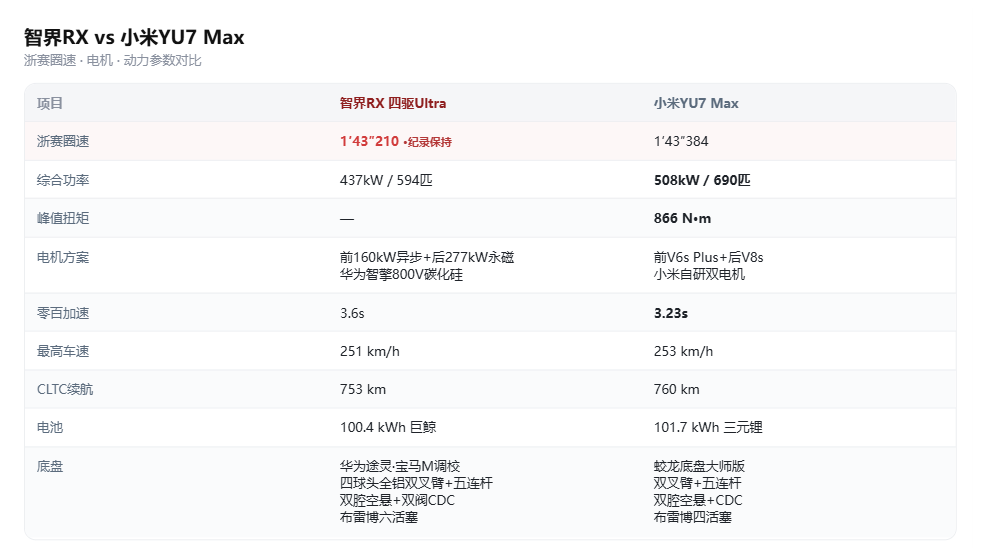Click the 866 N·m torque value
Viewport: 981px width, 548px height.
point(682,218)
